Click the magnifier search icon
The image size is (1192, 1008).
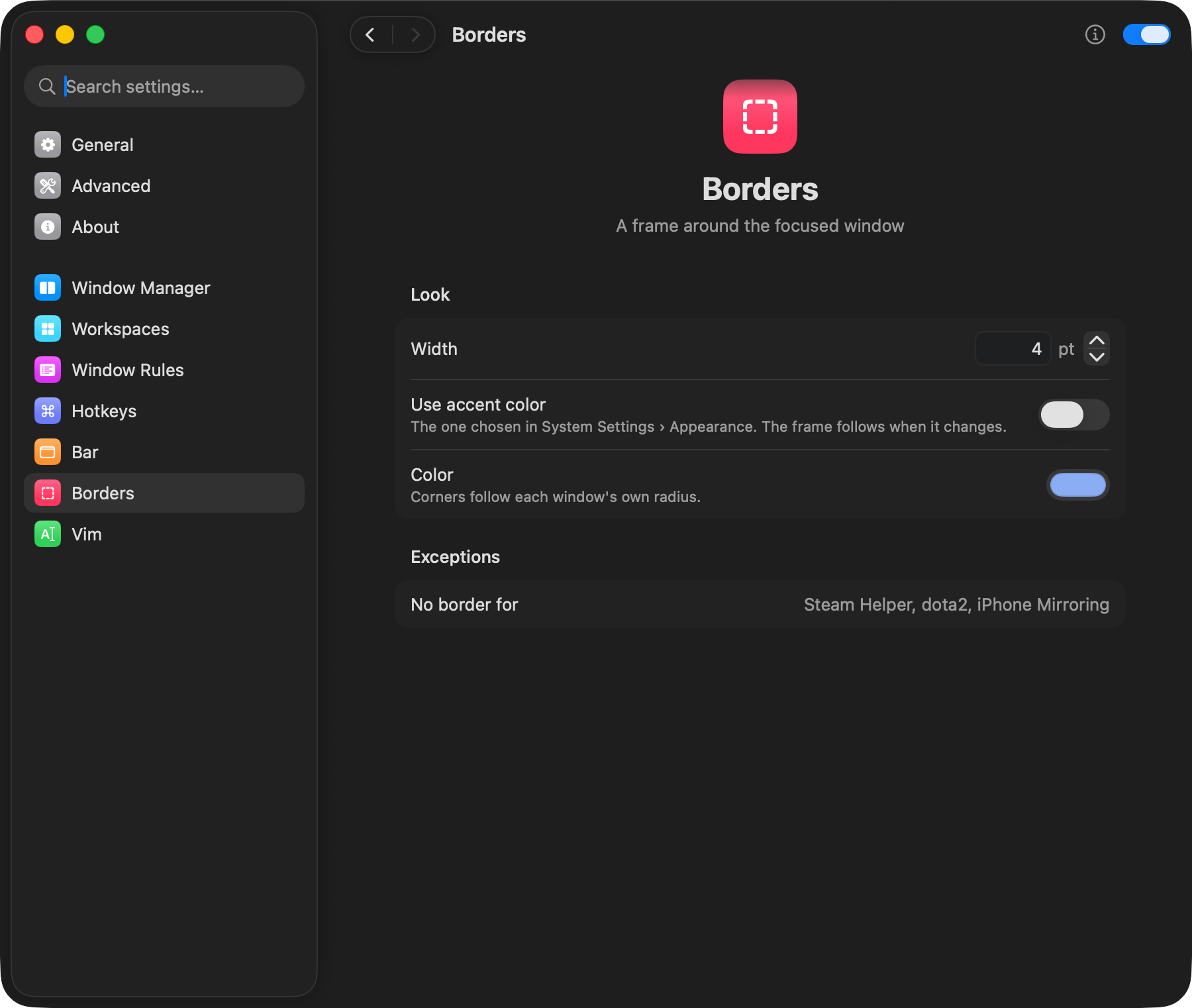[x=47, y=87]
